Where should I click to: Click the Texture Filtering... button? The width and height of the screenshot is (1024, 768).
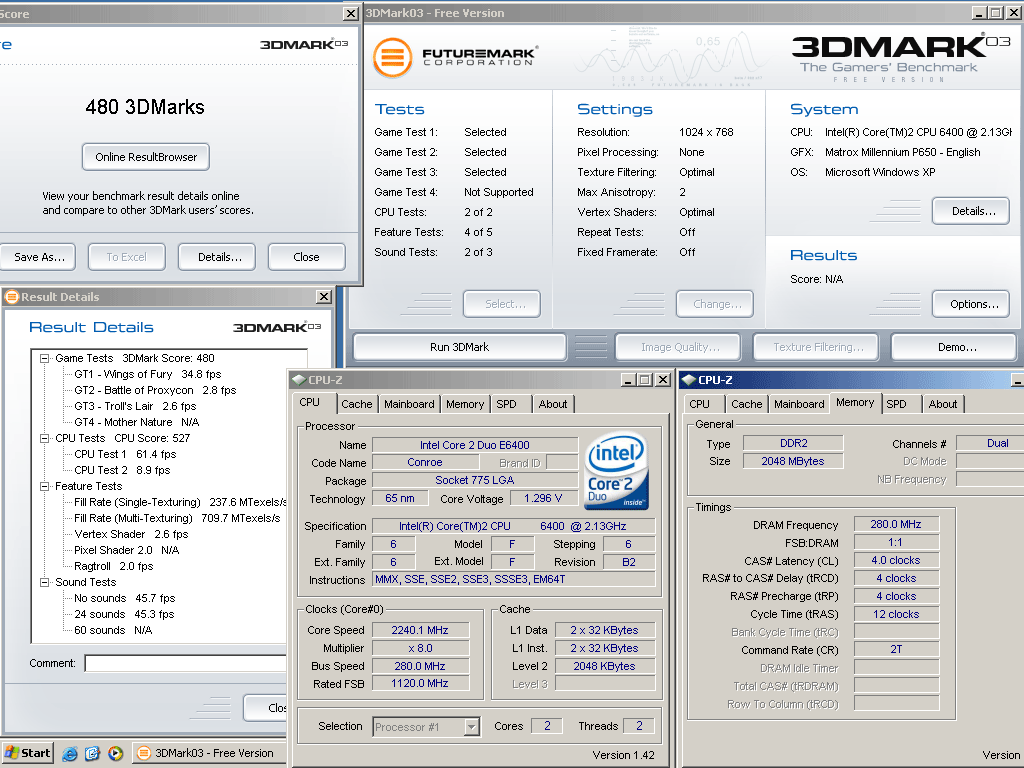816,347
